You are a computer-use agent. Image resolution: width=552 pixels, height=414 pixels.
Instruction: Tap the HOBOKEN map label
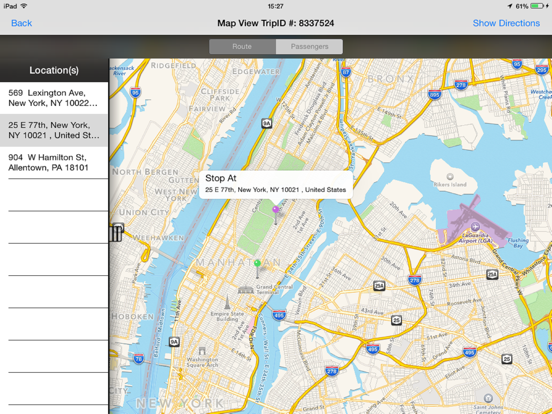pyautogui.click(x=132, y=316)
